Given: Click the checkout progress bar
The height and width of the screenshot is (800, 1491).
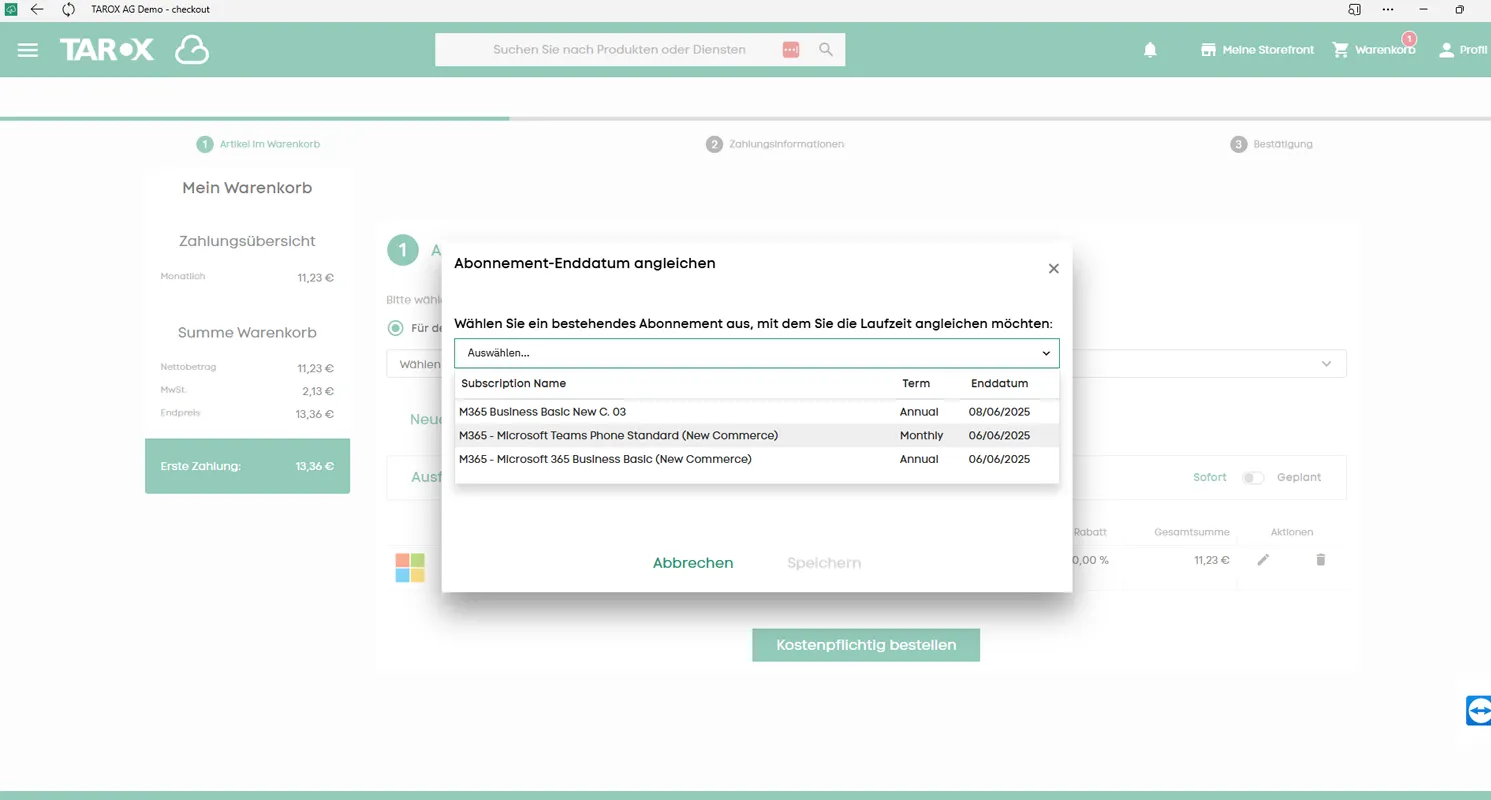Looking at the screenshot, I should click(x=745, y=119).
